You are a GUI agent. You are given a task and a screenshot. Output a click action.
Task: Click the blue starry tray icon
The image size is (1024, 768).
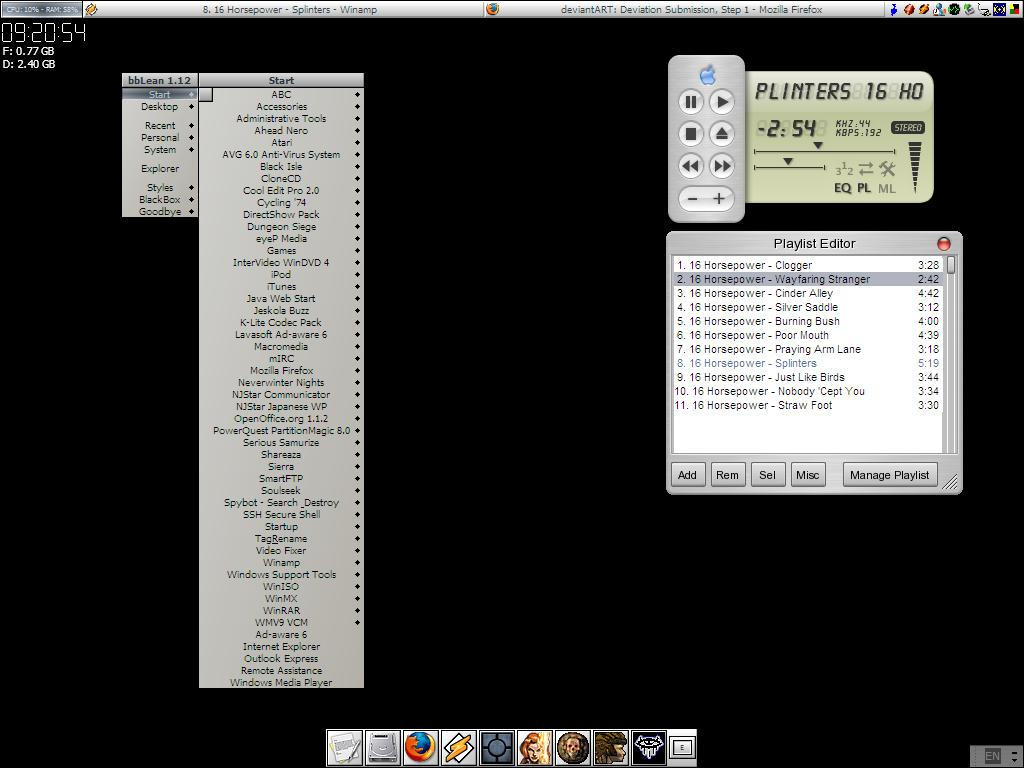click(x=999, y=9)
